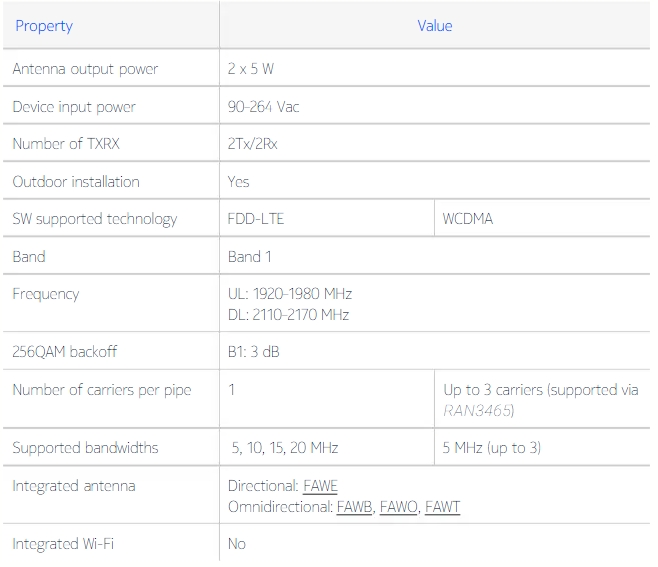Click the RAN3465 feature reference
This screenshot has width=658, height=567.
(479, 410)
